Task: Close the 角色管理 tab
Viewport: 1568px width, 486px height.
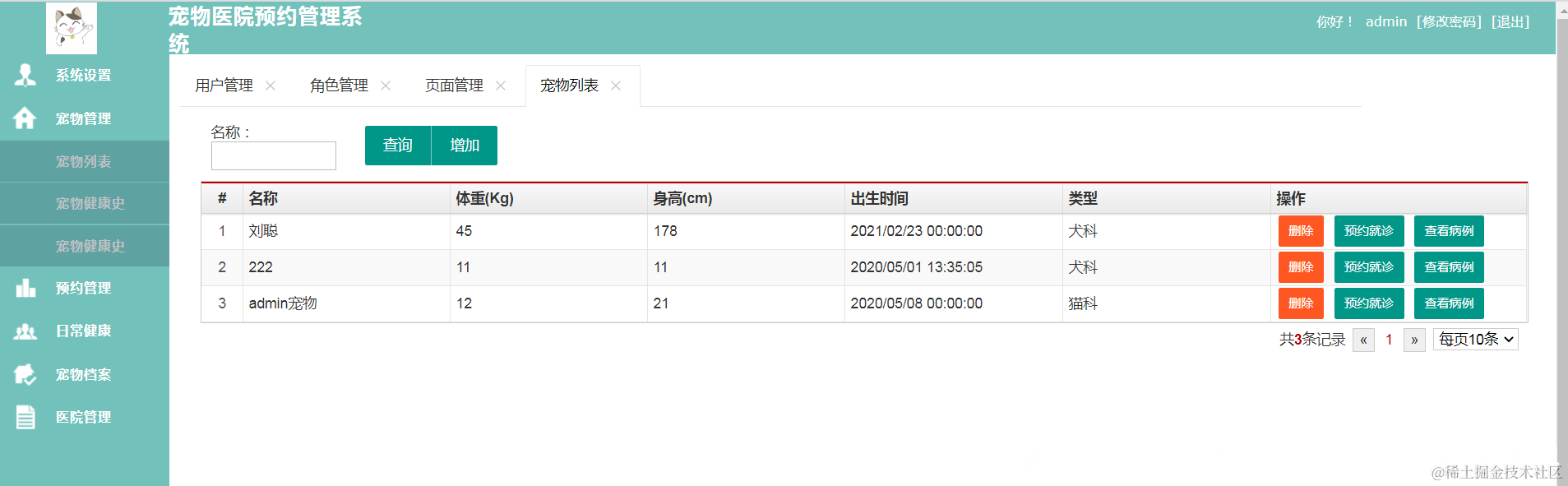Action: pyautogui.click(x=386, y=86)
